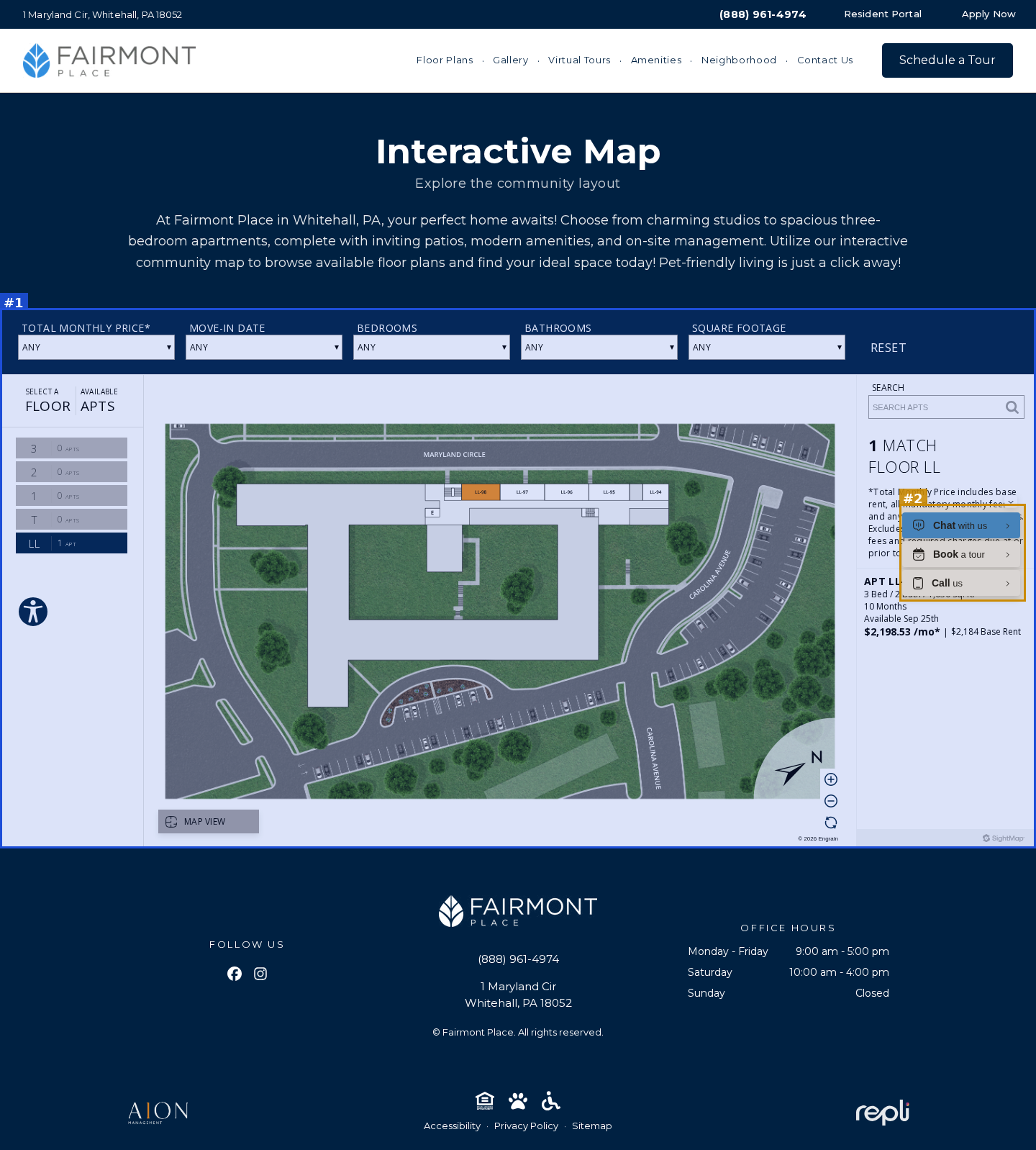Click the Equal Housing Opportunity icon

click(485, 1101)
